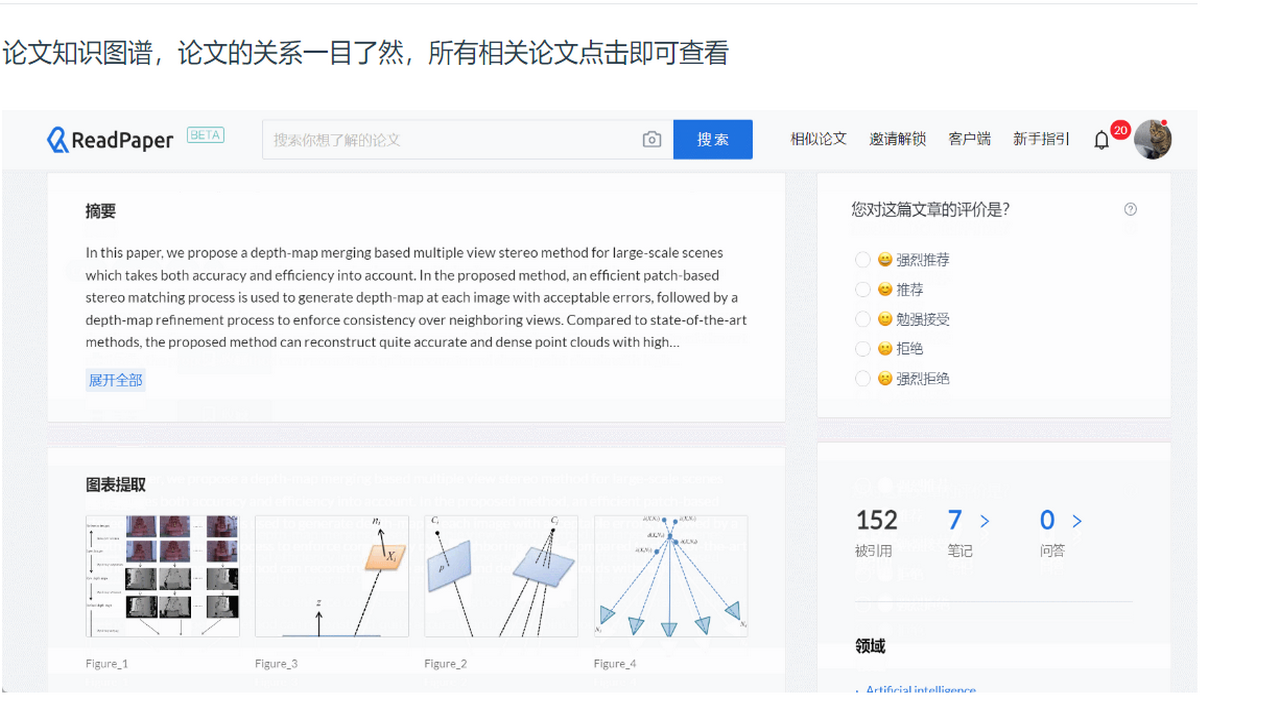Open the Figure_1 thumbnail
Image resolution: width=1280 pixels, height=720 pixels.
(162, 576)
